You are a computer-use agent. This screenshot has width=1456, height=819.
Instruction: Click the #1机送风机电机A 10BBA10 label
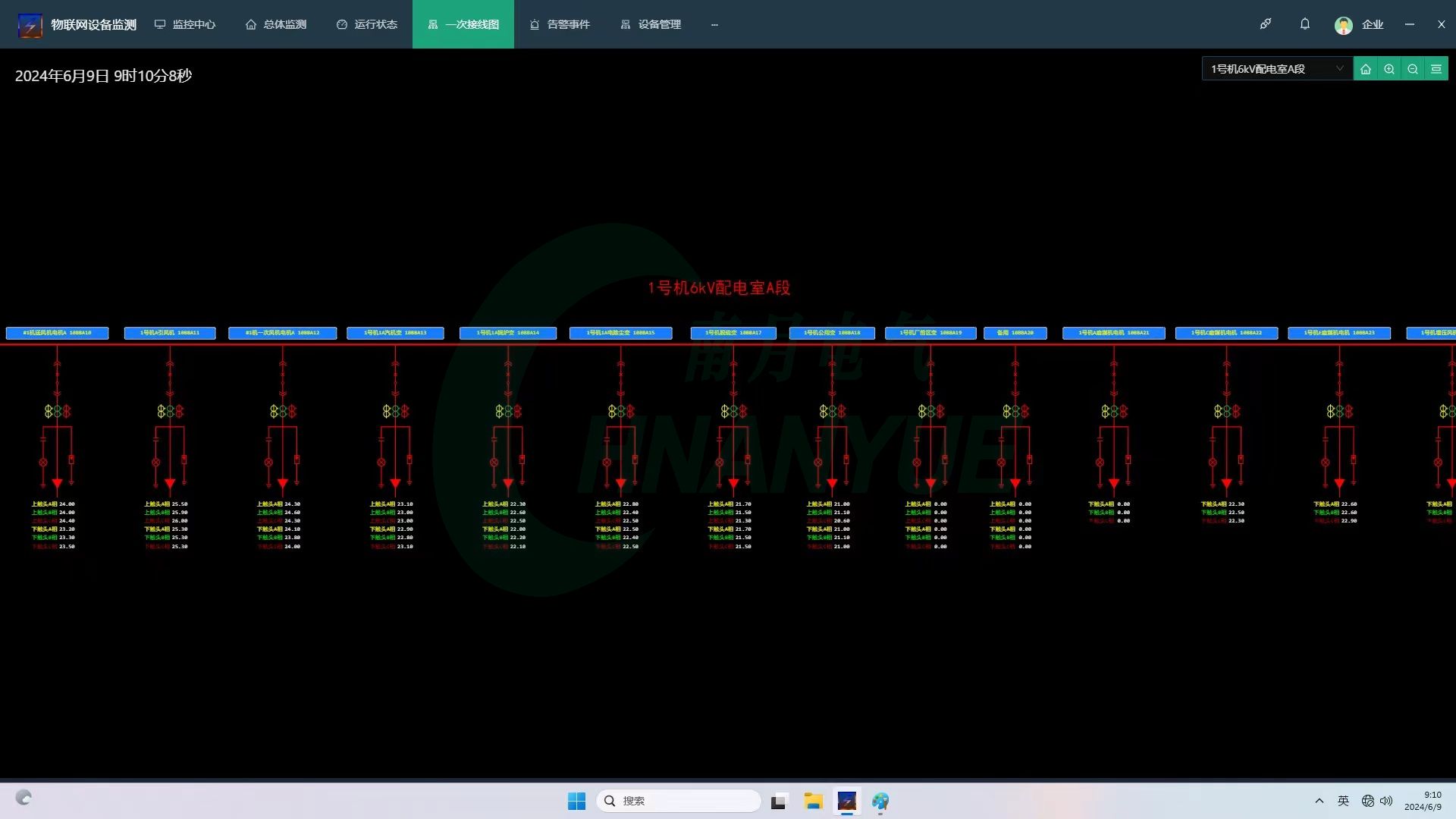[x=57, y=333]
